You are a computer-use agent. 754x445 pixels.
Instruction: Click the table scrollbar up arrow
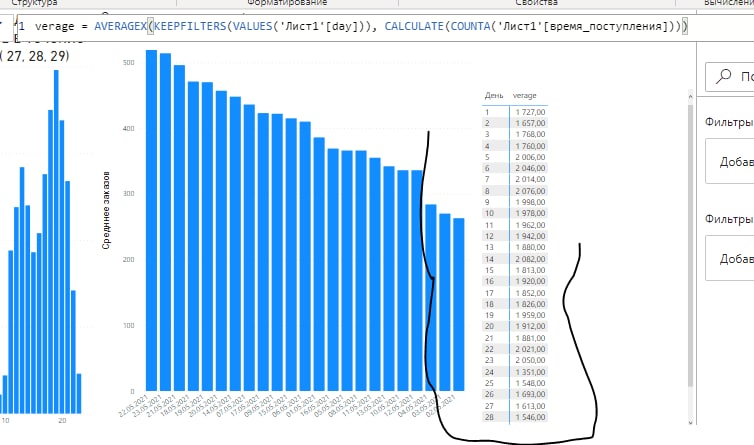point(691,97)
